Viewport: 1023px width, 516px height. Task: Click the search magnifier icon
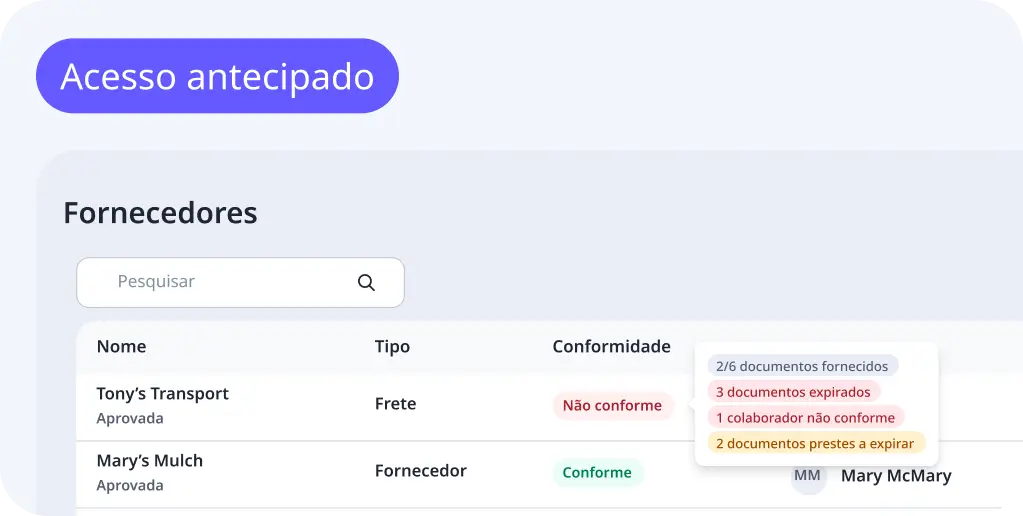click(x=366, y=283)
